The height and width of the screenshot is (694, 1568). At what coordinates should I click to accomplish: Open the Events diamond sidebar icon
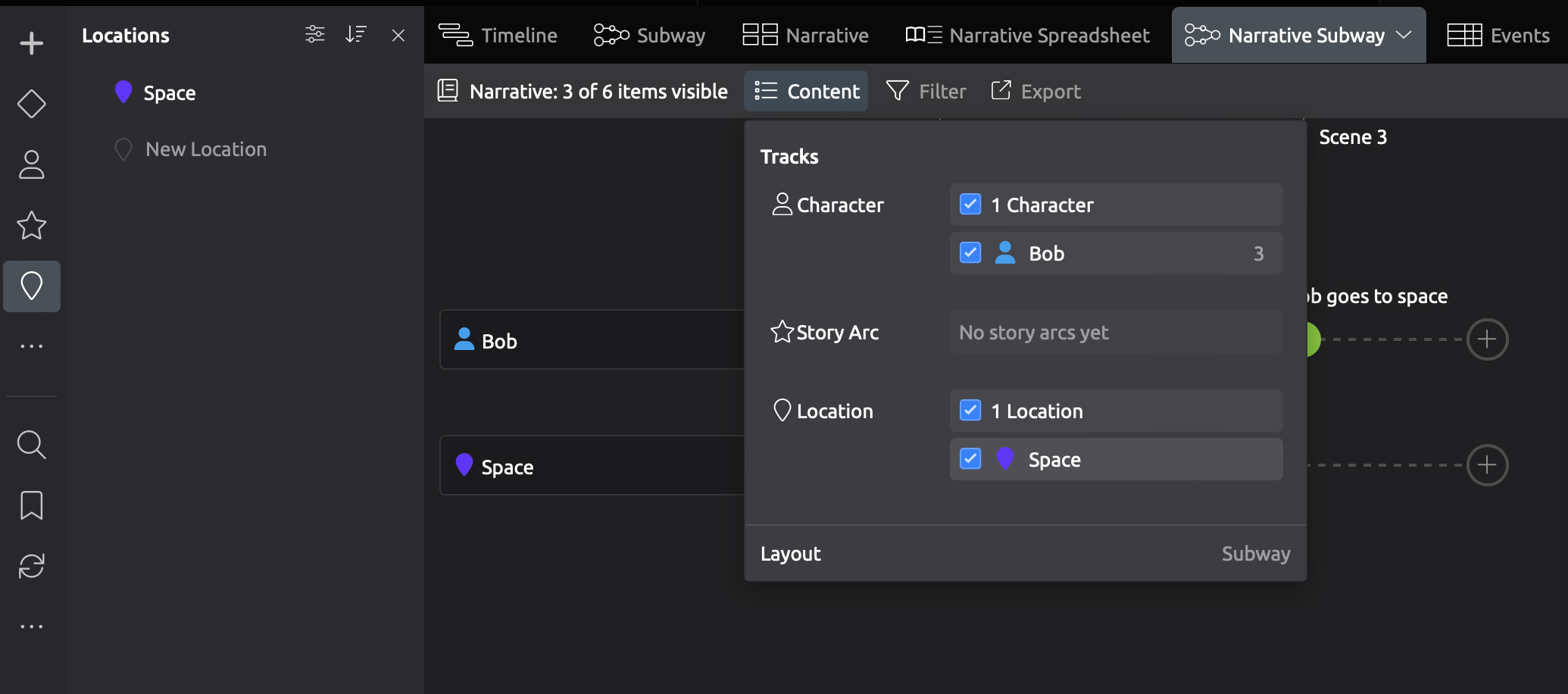[31, 104]
